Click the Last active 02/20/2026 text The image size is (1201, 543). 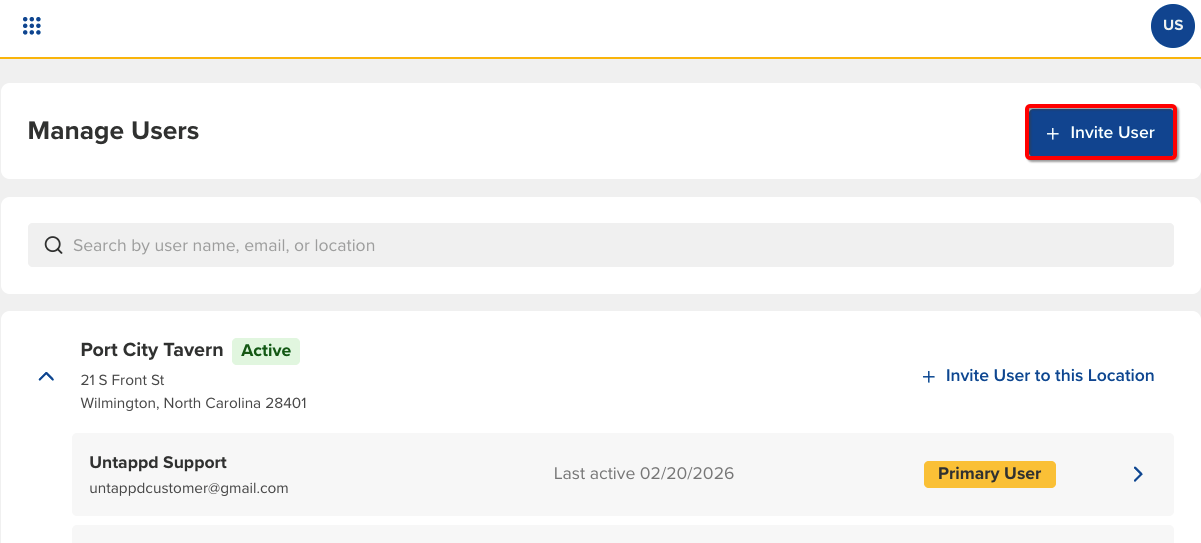coord(643,474)
